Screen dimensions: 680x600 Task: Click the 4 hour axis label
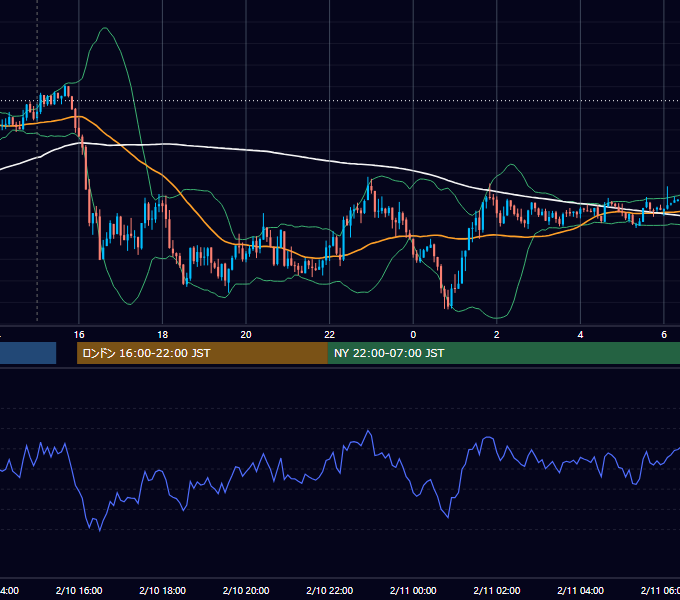[x=580, y=334]
